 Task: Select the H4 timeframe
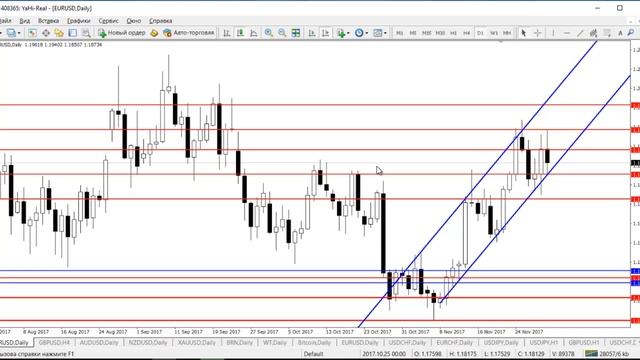[467, 33]
